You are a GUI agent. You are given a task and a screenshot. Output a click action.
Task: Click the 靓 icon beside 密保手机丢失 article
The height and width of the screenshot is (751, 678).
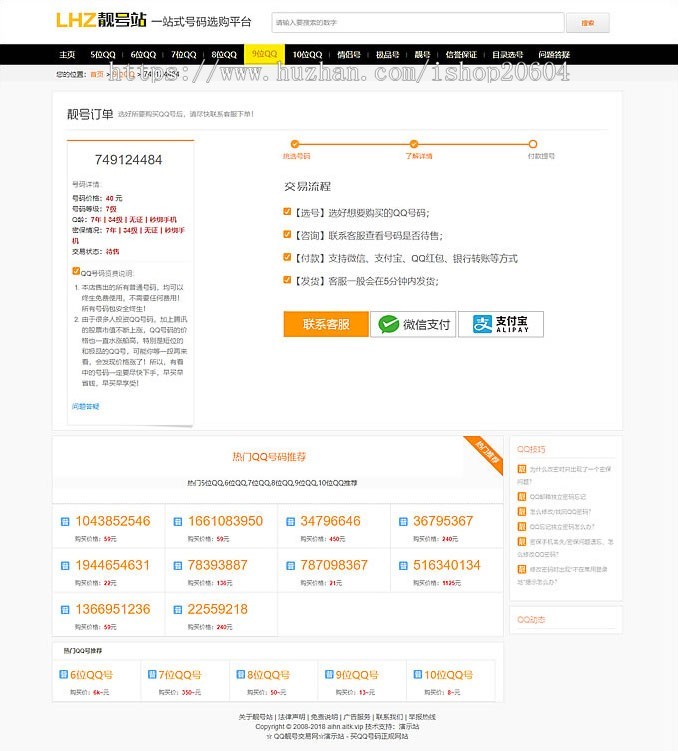[522, 542]
